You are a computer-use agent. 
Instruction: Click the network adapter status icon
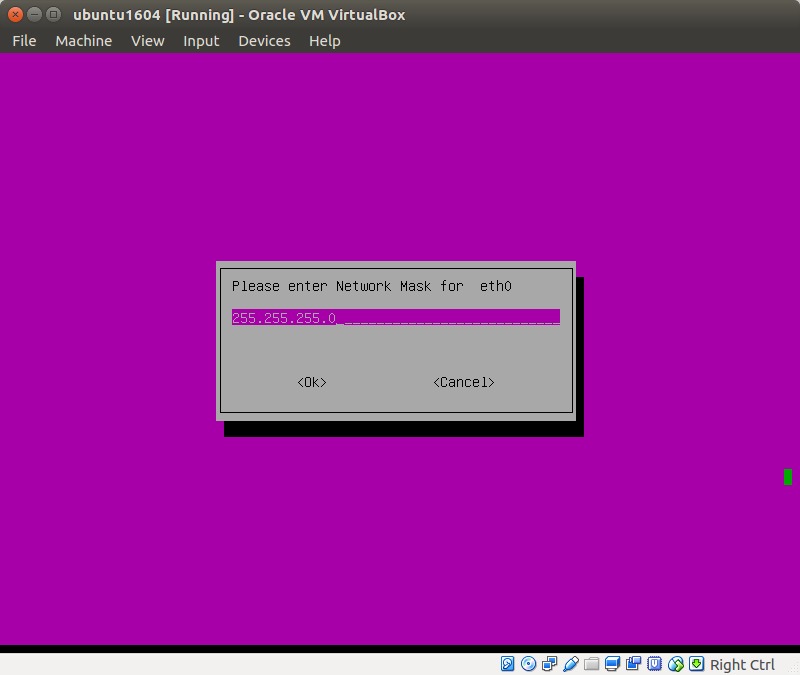(x=550, y=664)
